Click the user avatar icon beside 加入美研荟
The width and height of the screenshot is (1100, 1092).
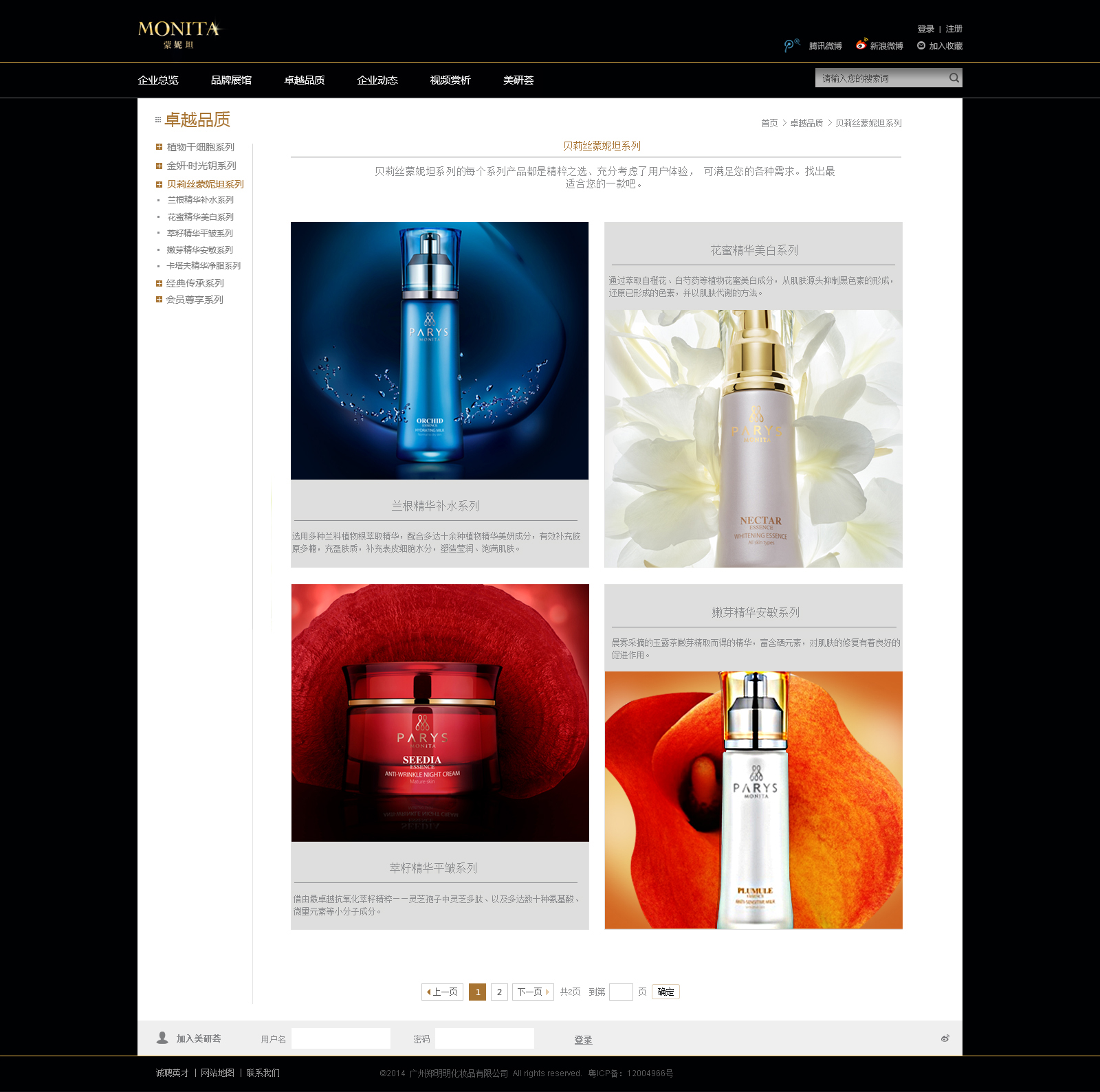coord(162,1038)
